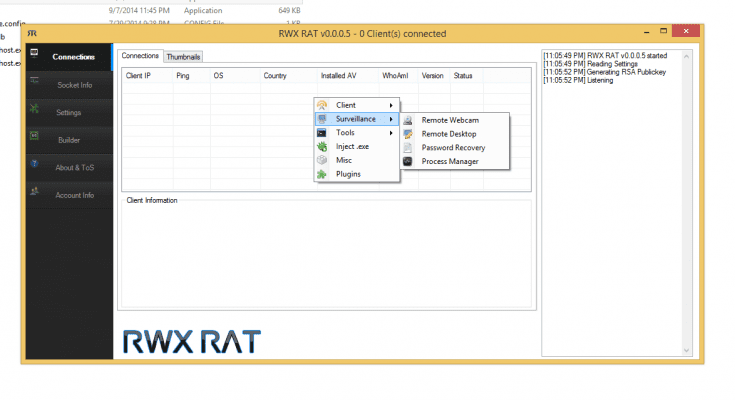Viewport: 735px width, 400px height.
Task: Open Settings from the left sidebar icon
Action: click(35, 110)
